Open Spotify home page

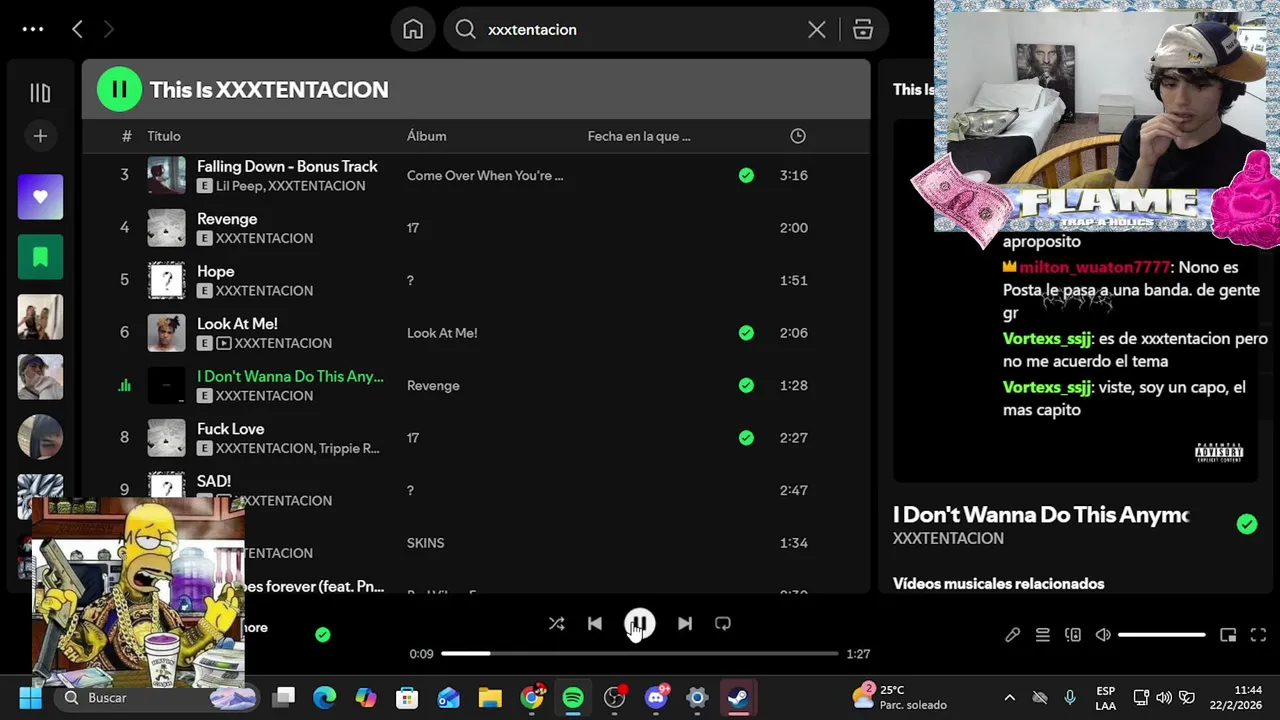tap(413, 30)
